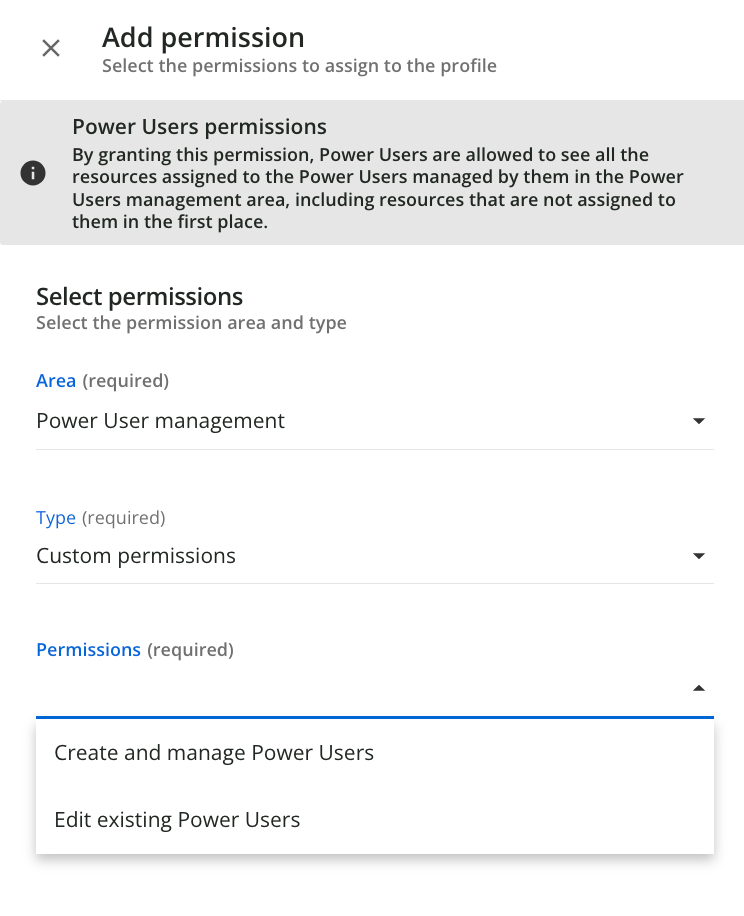Click the Power Users permissions banner heading
744x916 pixels.
(199, 127)
